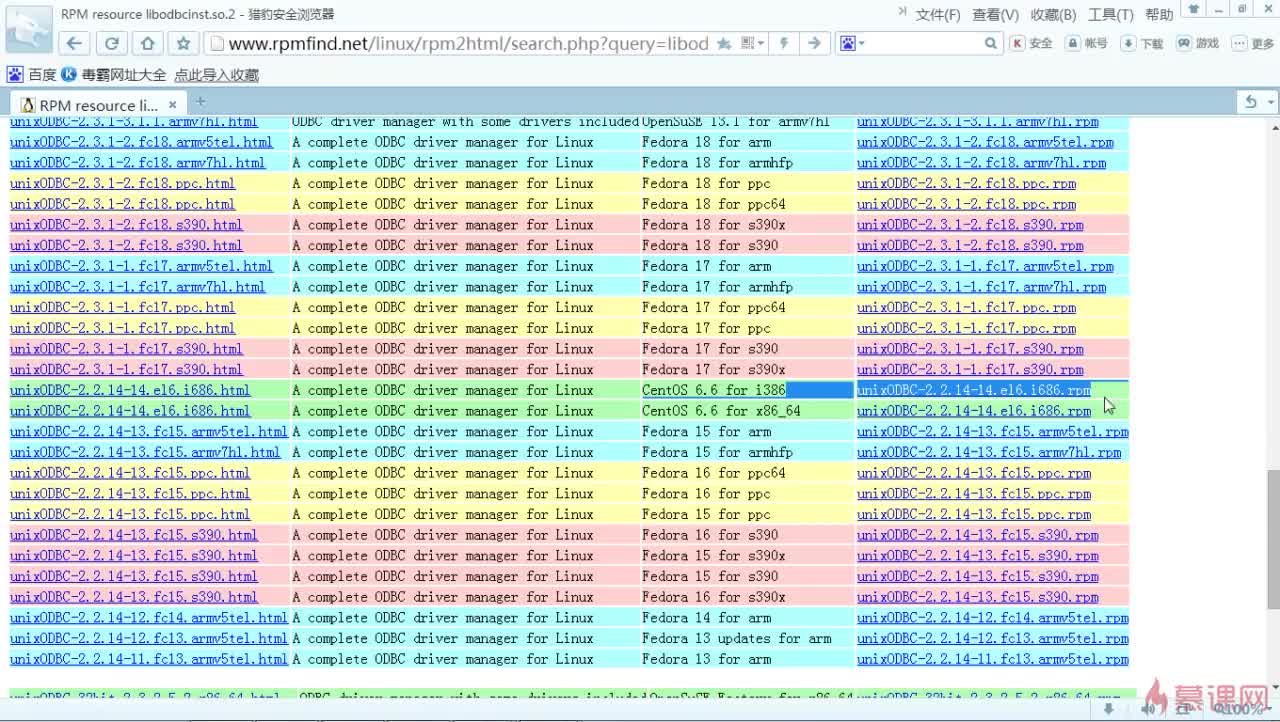The height and width of the screenshot is (722, 1280).
Task: Open the 下载 downloads manager
Action: (1143, 43)
